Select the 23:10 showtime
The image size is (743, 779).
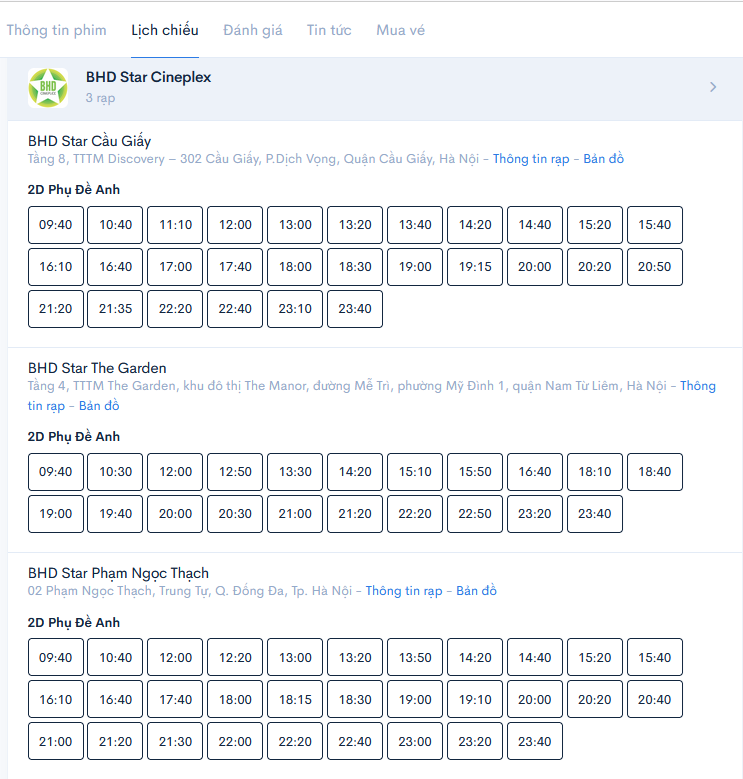pyautogui.click(x=295, y=309)
